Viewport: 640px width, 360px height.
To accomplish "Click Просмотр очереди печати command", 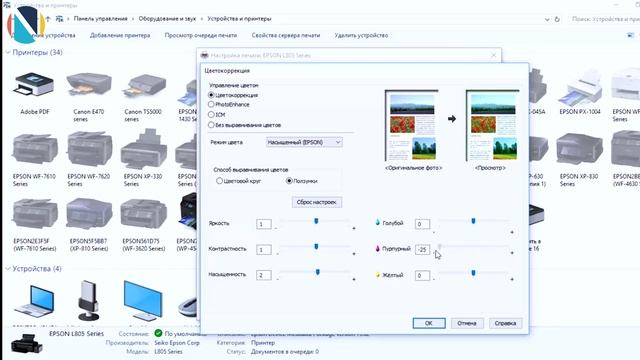I will [x=201, y=36].
